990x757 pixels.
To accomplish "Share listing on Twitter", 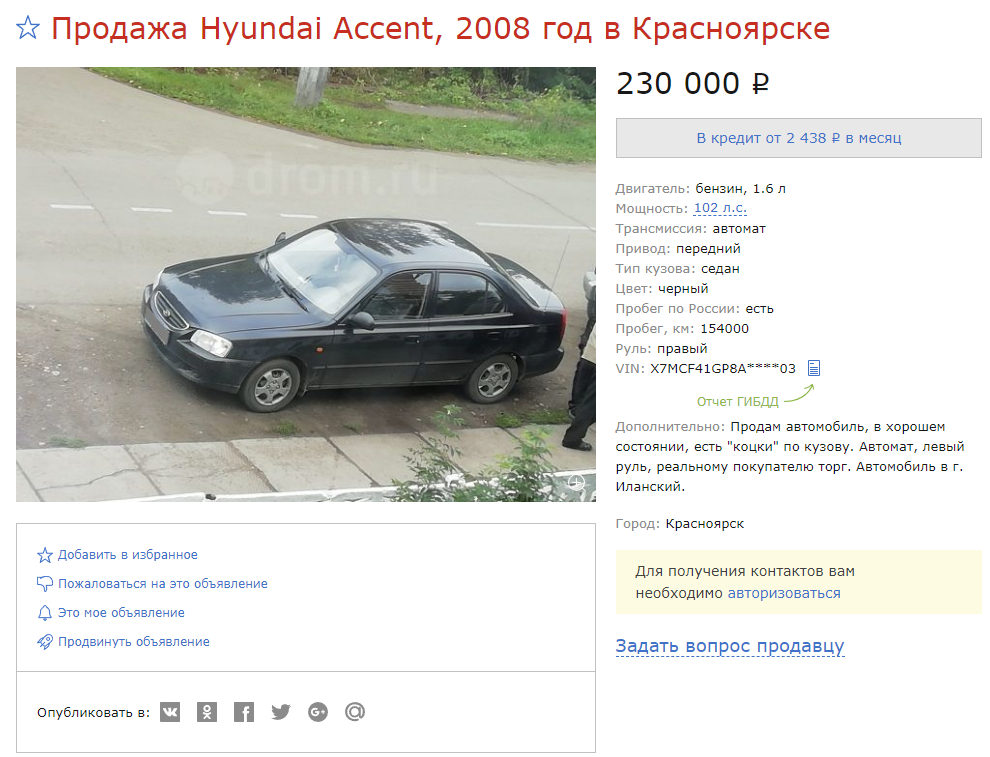I will coord(281,712).
